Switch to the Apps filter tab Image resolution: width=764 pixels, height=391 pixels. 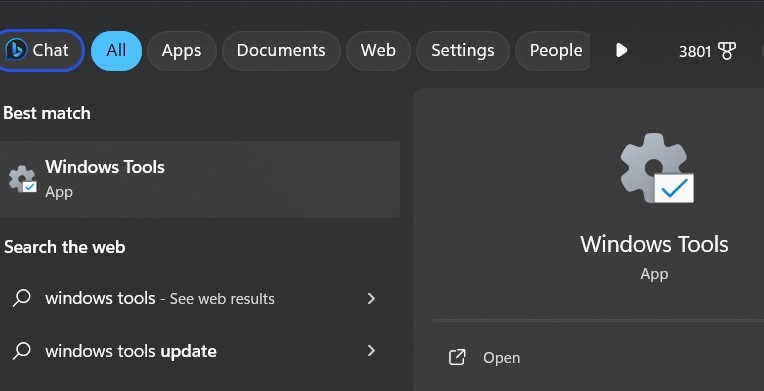(x=182, y=50)
